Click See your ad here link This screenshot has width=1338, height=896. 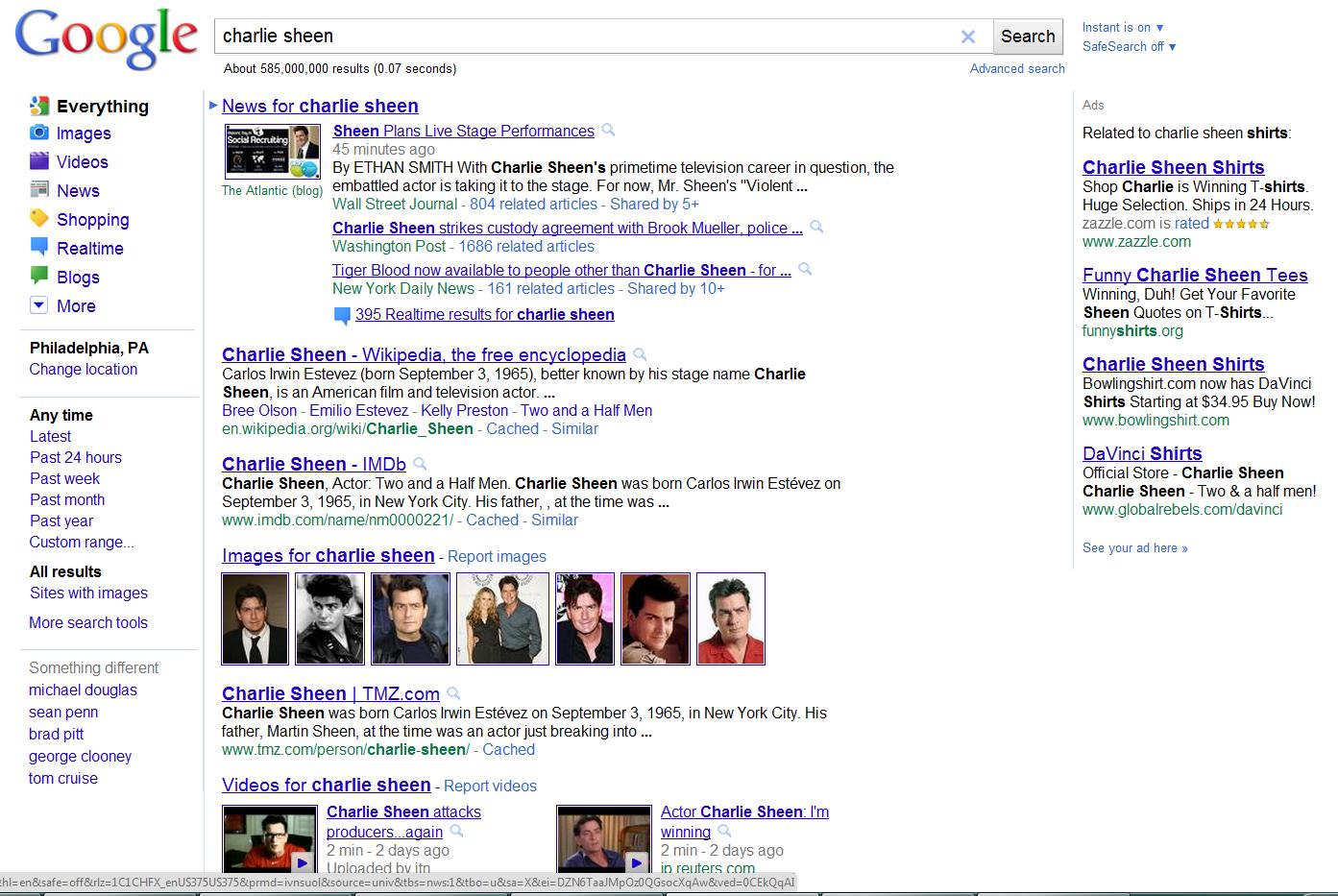tap(1135, 548)
